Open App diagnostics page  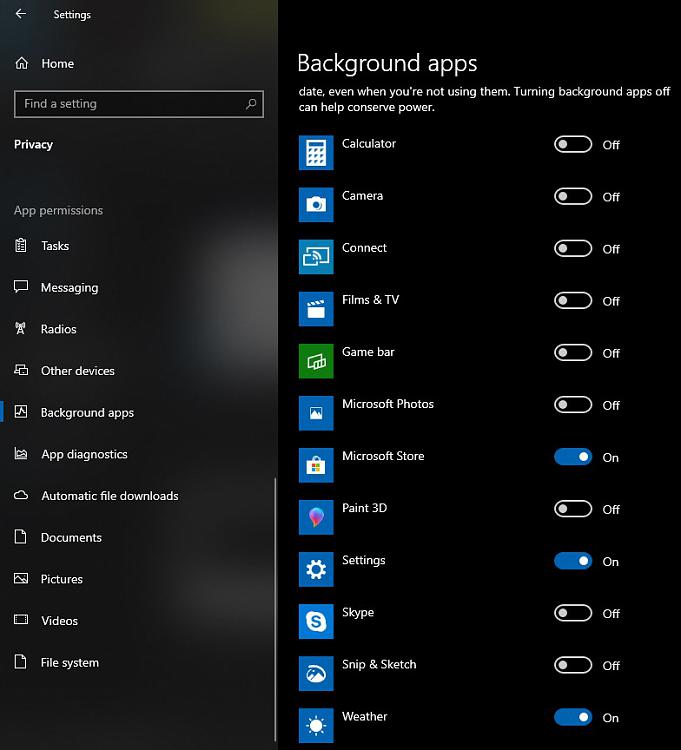(84, 454)
